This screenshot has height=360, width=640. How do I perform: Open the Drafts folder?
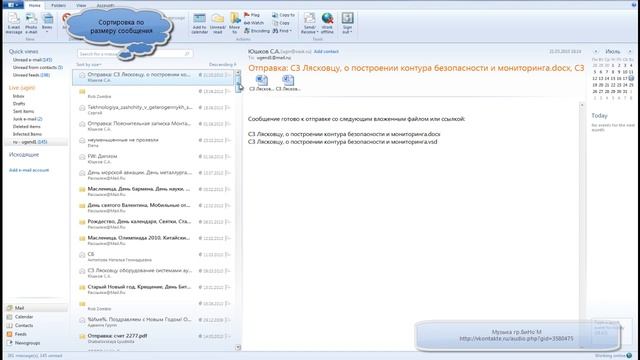tap(19, 104)
